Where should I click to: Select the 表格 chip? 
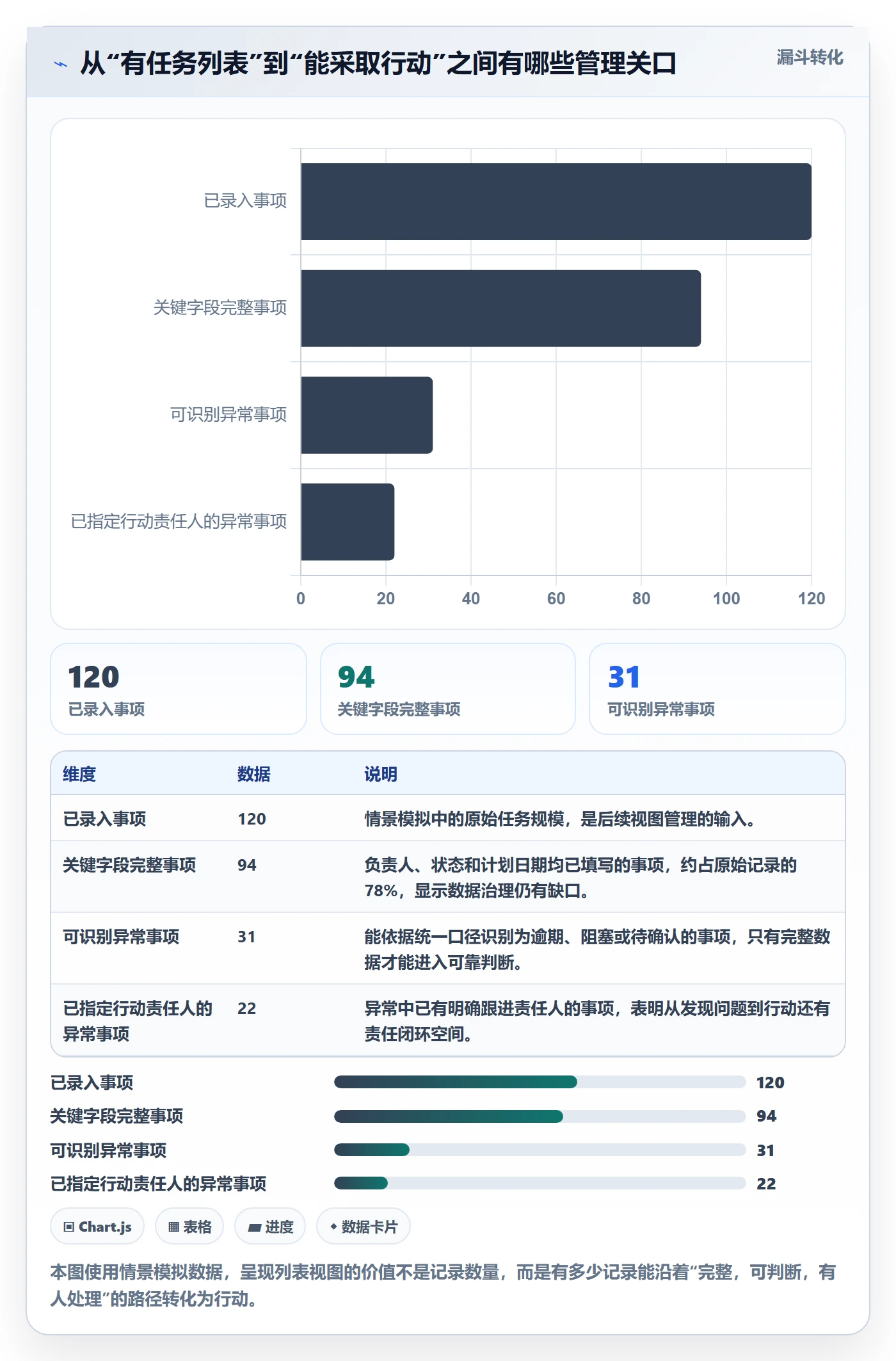coord(189,1227)
